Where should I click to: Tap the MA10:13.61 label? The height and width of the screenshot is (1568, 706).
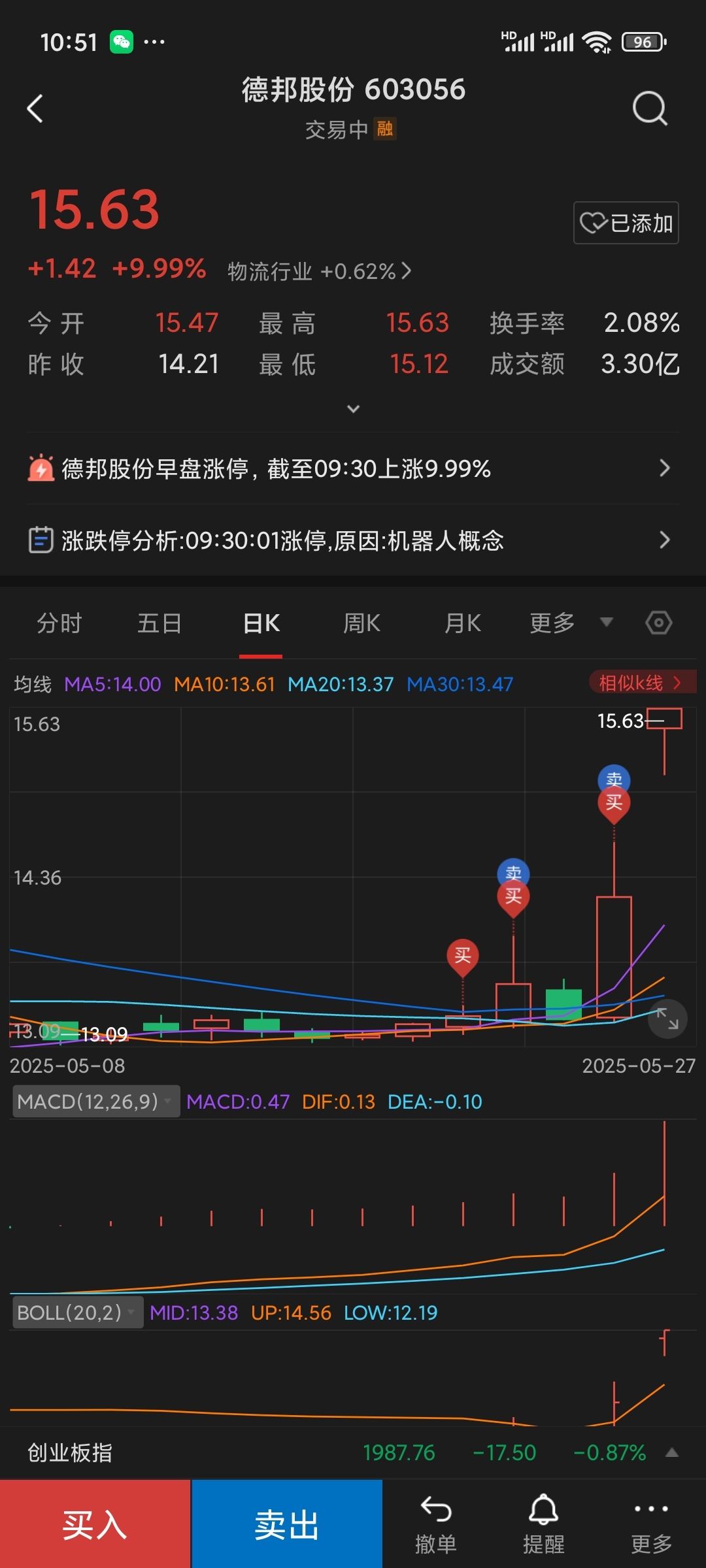(x=224, y=684)
